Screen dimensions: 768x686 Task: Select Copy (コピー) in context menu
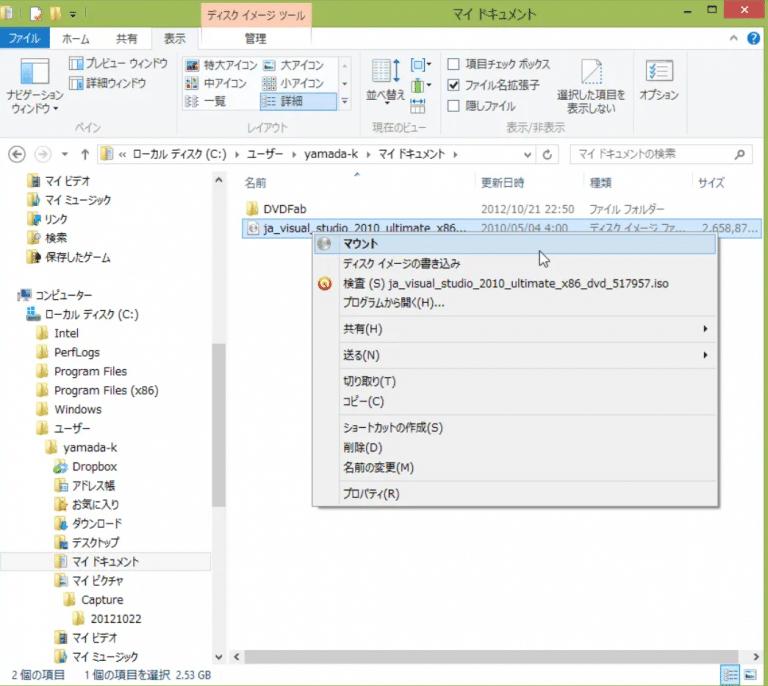(515, 402)
